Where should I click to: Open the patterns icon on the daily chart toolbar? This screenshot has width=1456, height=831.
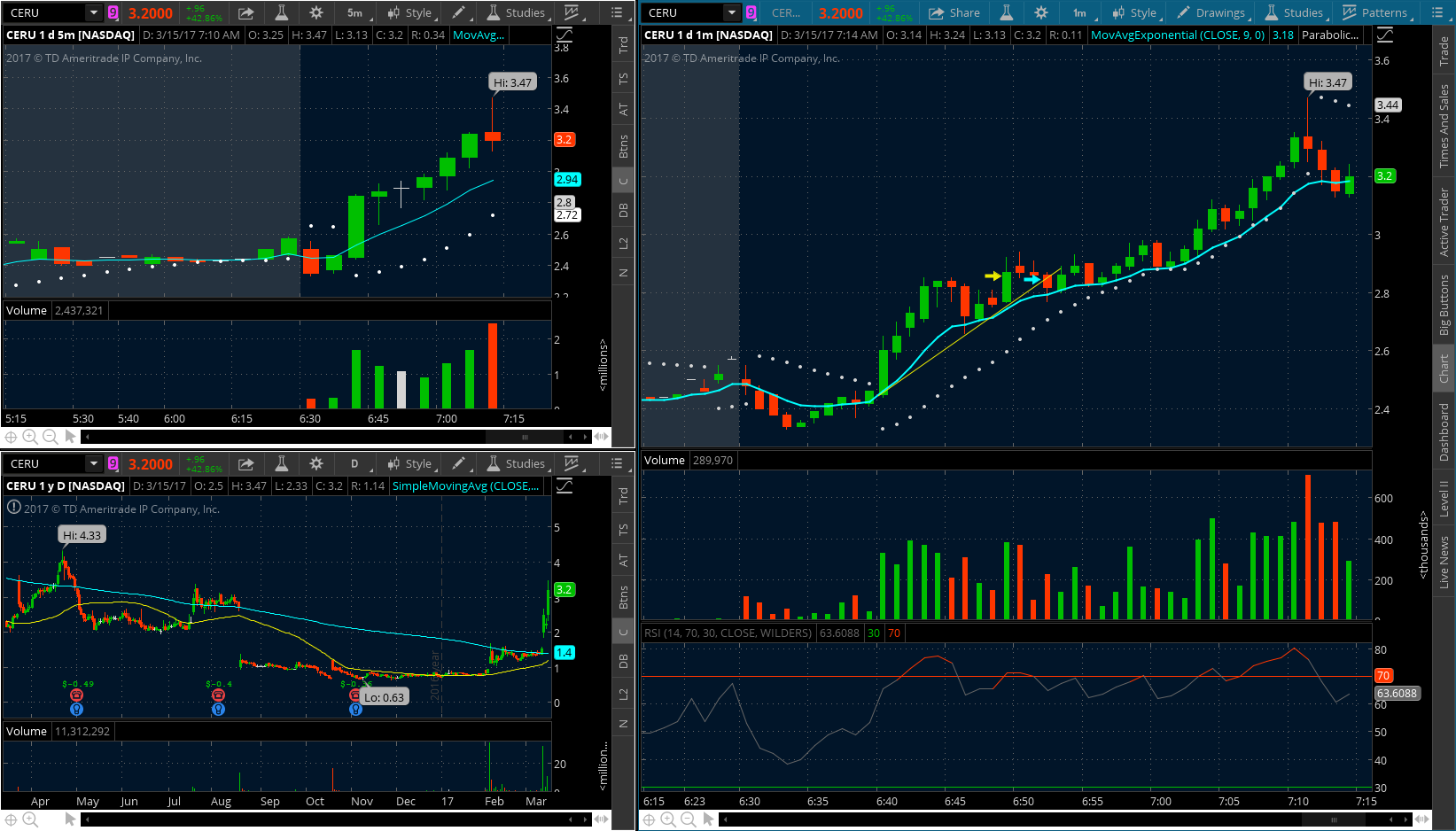[x=572, y=463]
